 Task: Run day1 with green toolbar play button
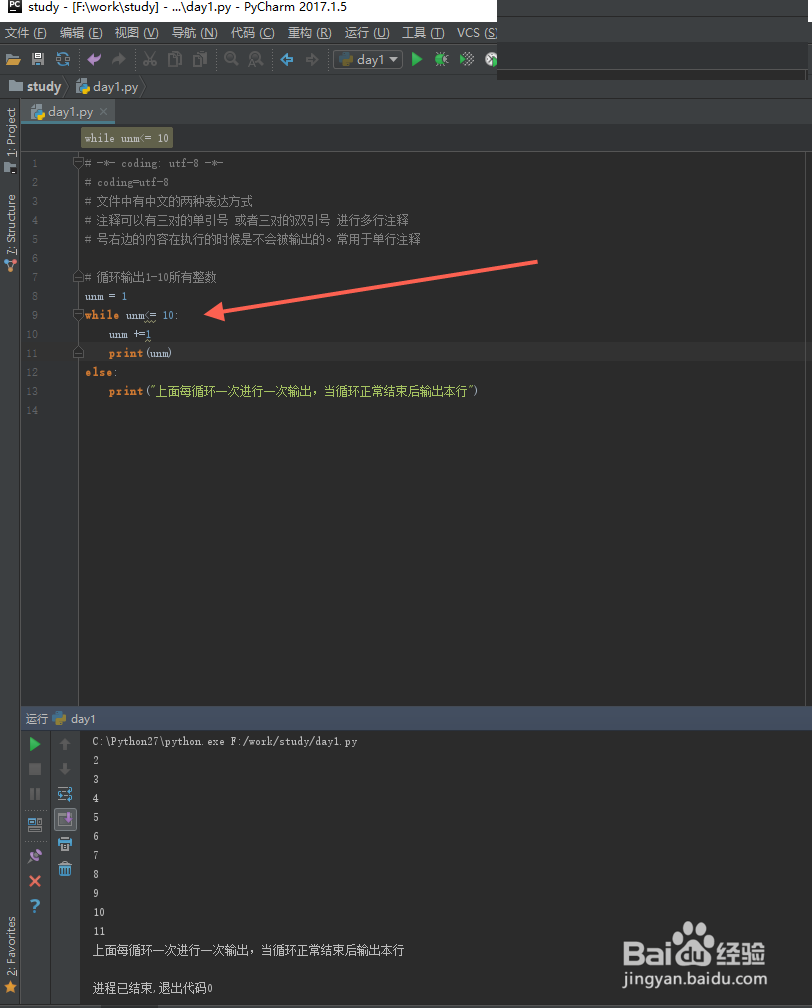pos(417,60)
